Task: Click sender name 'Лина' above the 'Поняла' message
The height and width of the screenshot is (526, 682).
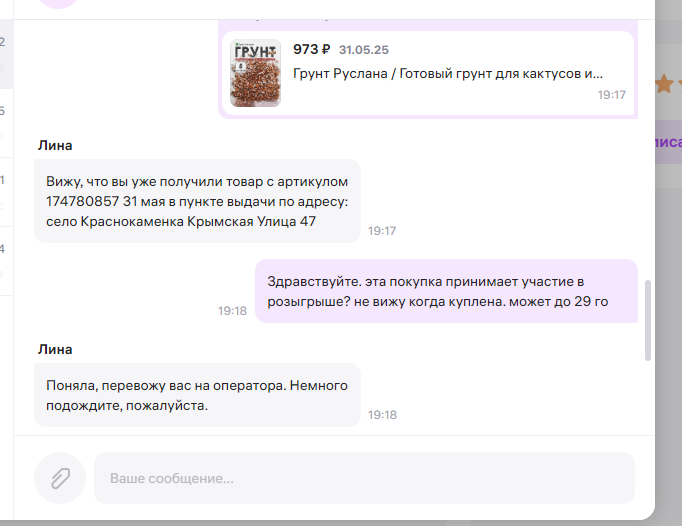Action: point(55,349)
